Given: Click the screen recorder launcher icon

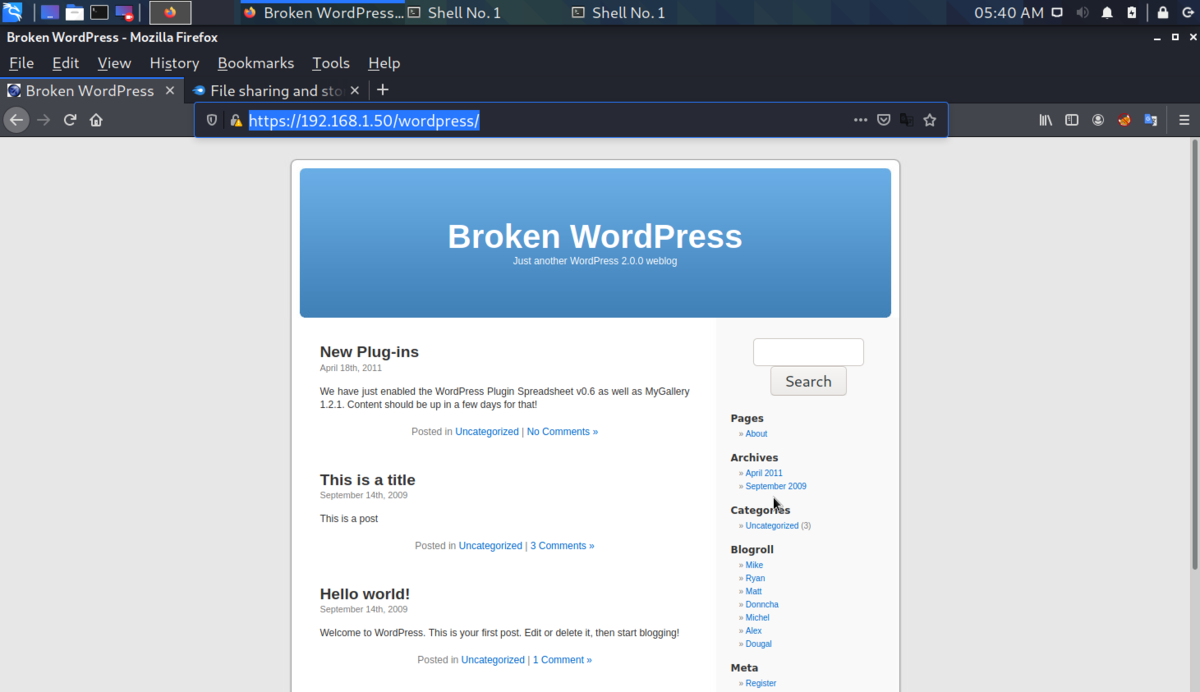Looking at the screenshot, I should tap(124, 13).
